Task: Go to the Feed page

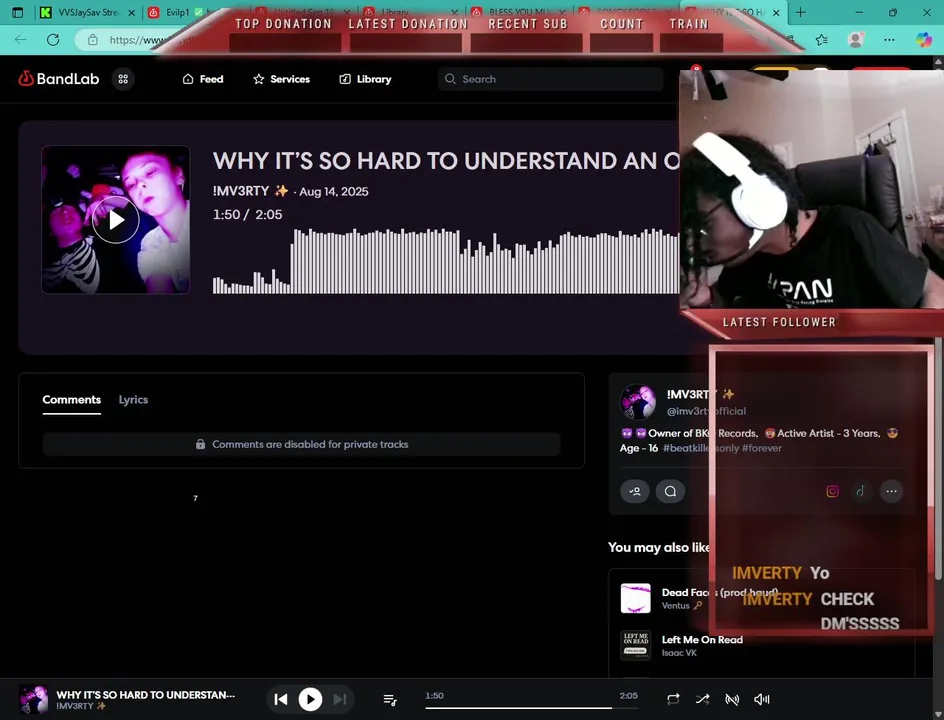Action: click(203, 79)
